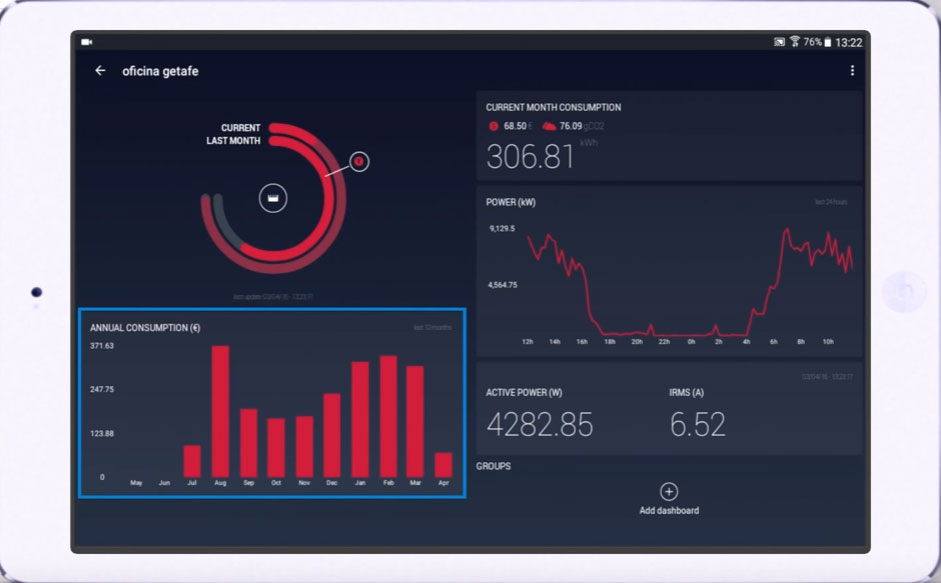Tap the IRMS 6.52 reading
This screenshot has height=583, width=941.
click(698, 424)
